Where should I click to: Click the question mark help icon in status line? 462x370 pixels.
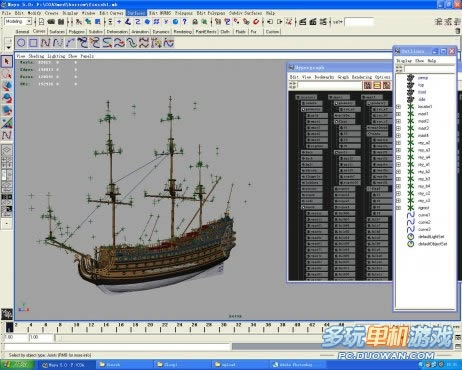coord(184,22)
